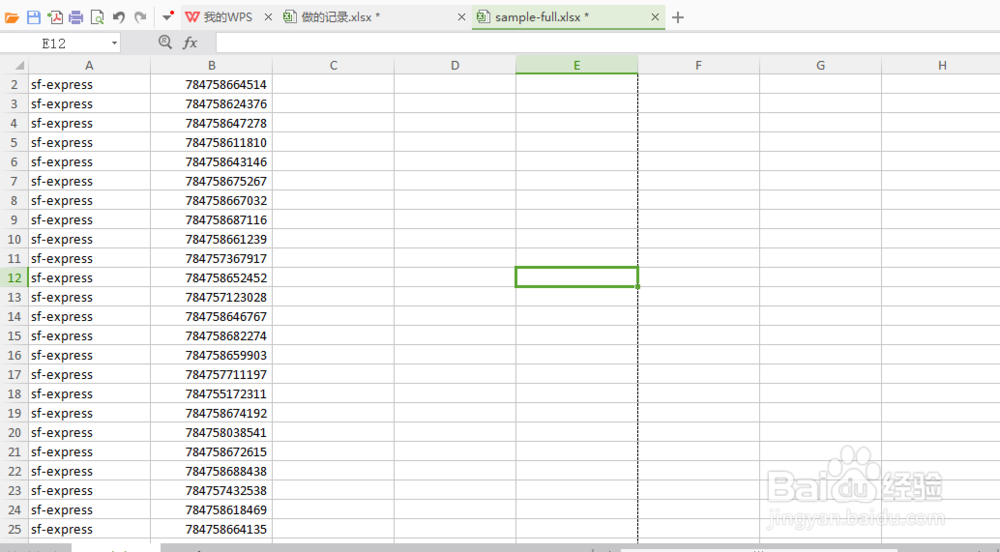Viewport: 1000px width, 552px height.
Task: Click cell containing 784757123028
Action: (x=211, y=297)
